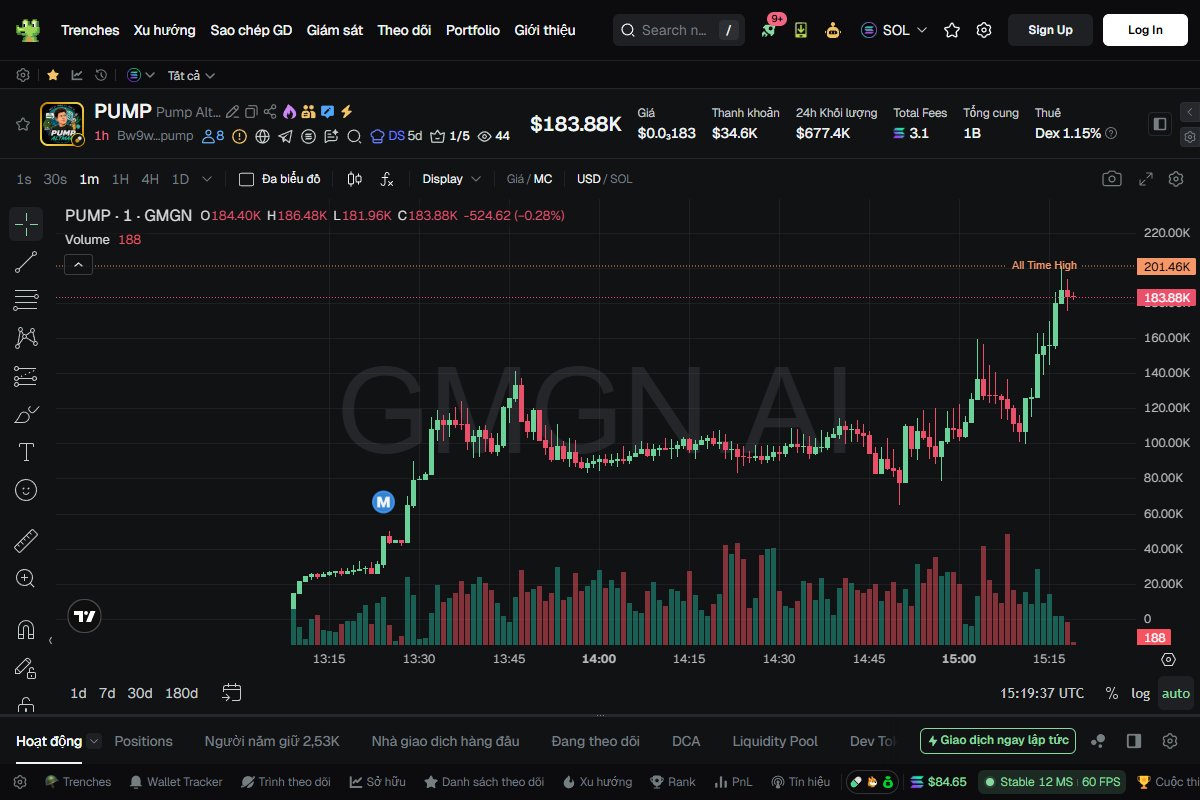
Task: Toggle percent scale on price axis
Action: click(x=1112, y=693)
